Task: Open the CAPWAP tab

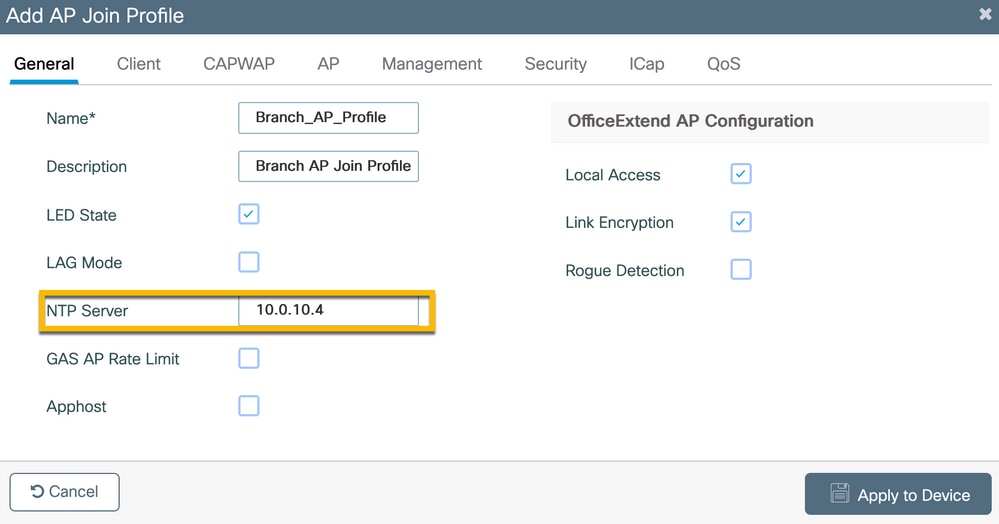Action: point(239,64)
